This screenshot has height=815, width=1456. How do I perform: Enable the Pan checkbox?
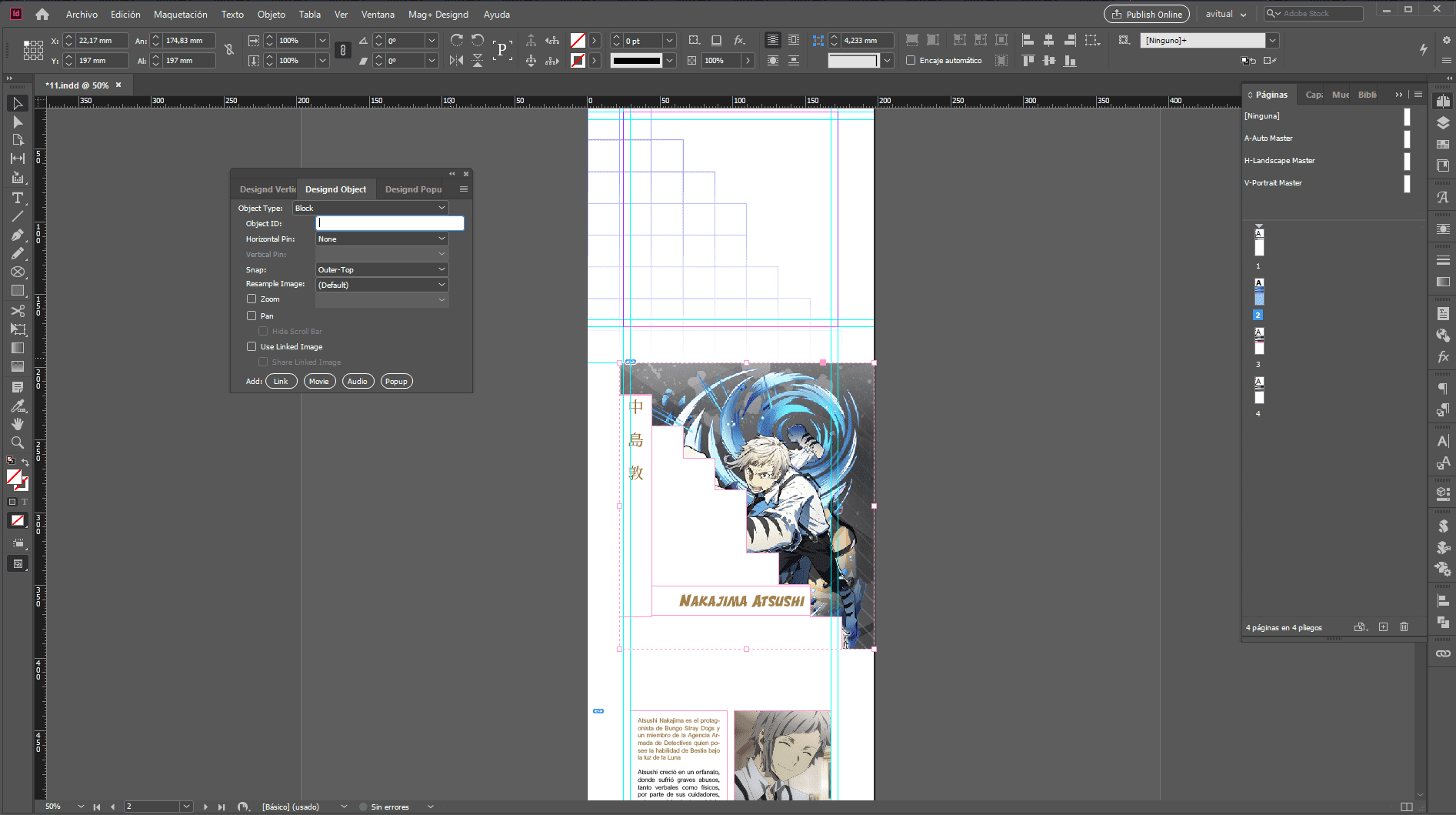coord(252,316)
